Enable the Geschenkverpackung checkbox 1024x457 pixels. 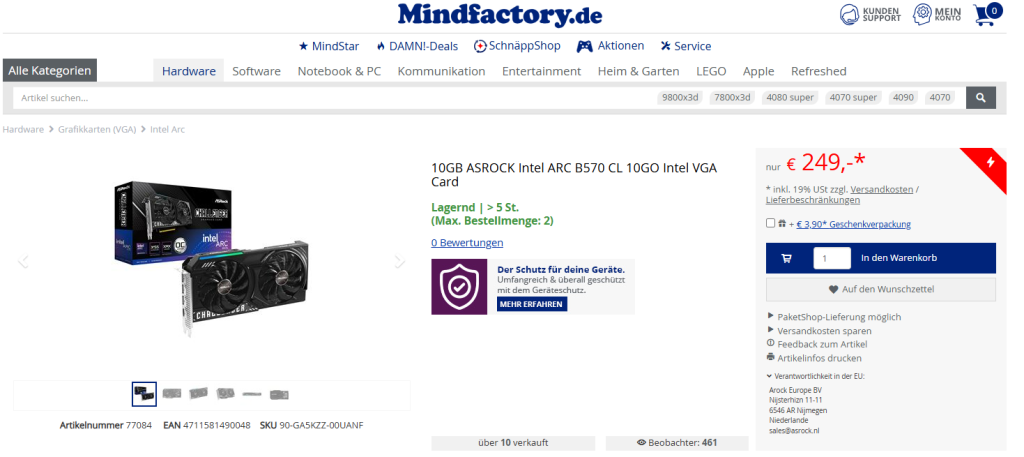point(771,223)
